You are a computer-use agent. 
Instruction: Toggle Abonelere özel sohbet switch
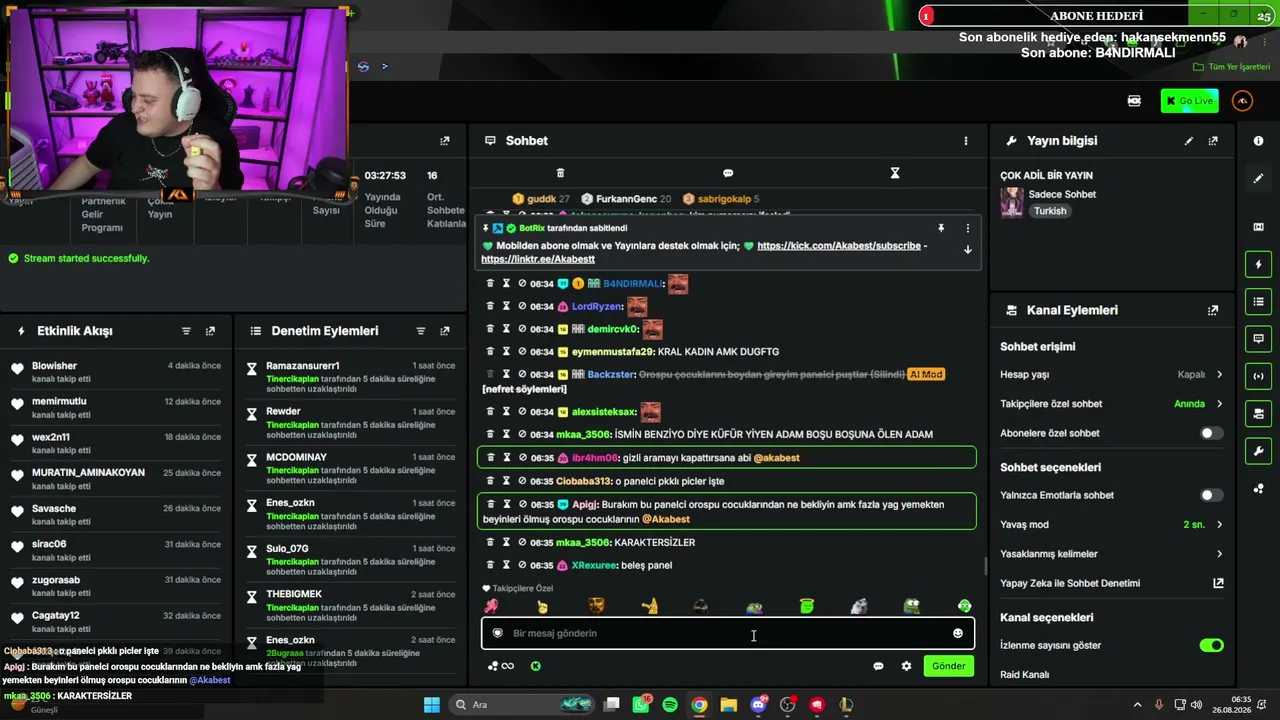[x=1211, y=433]
